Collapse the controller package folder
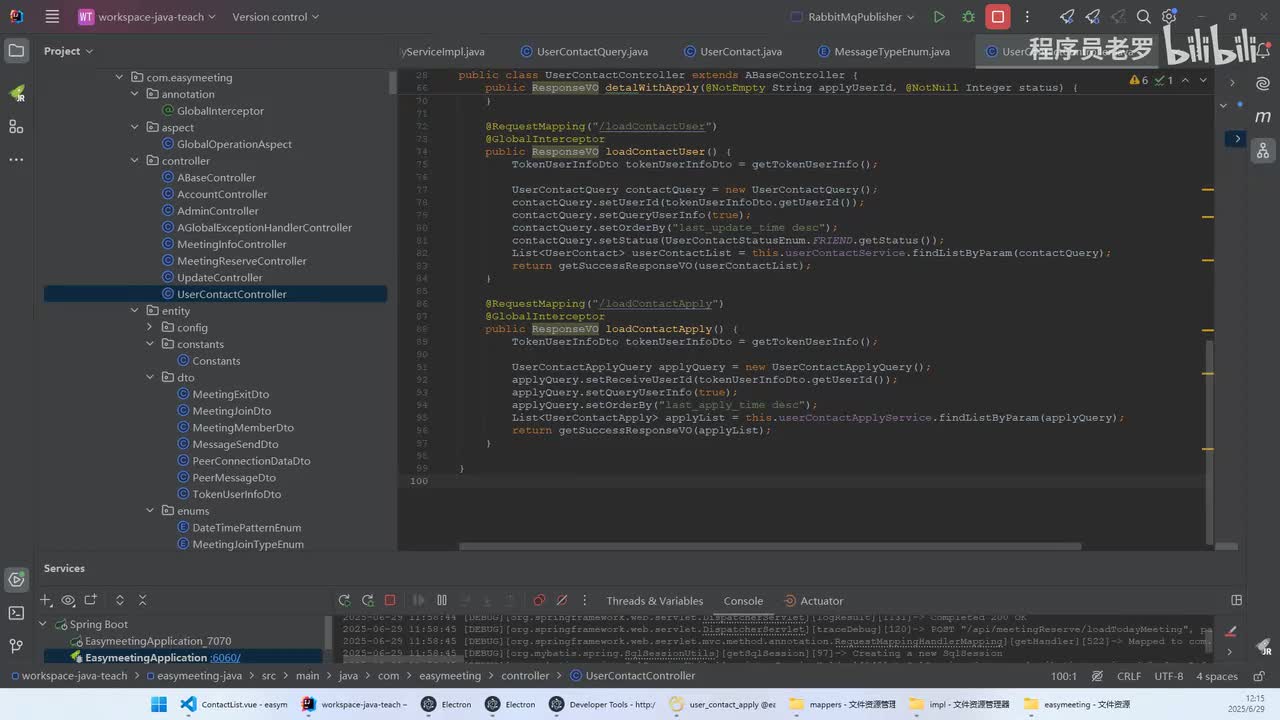 136,161
